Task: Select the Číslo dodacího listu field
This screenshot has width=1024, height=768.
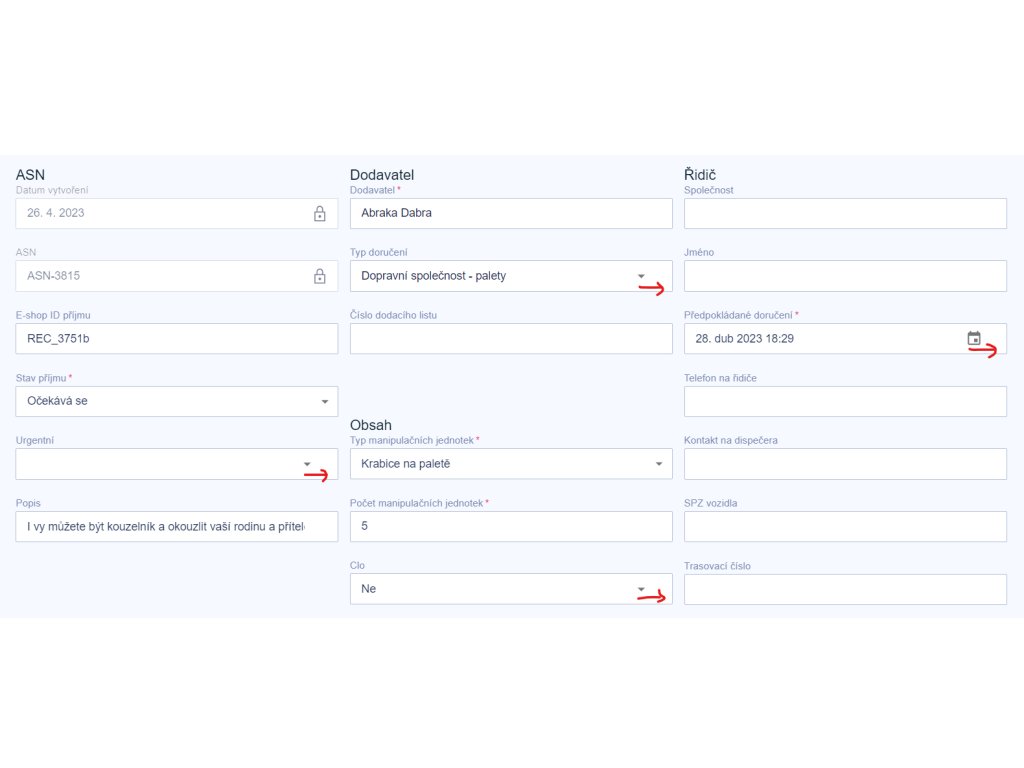Action: (x=511, y=339)
